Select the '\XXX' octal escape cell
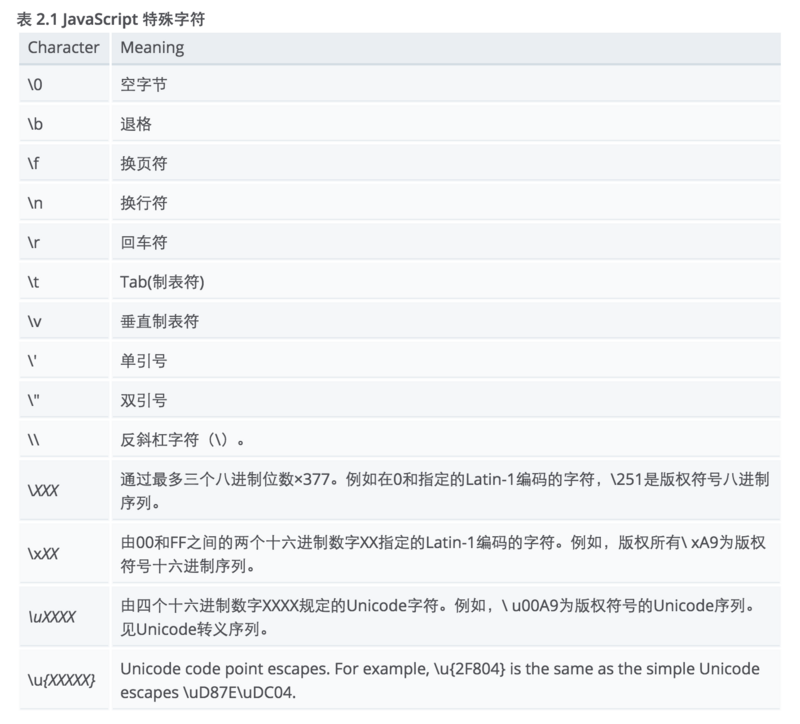 coord(64,490)
